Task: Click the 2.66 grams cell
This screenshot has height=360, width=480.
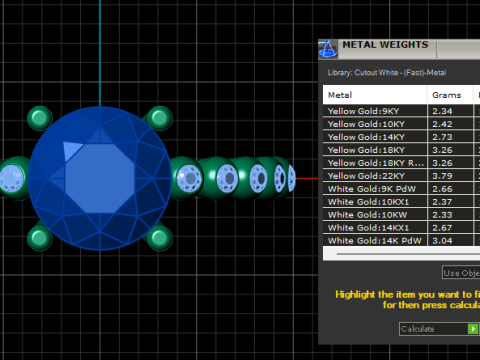Action: (x=450, y=189)
